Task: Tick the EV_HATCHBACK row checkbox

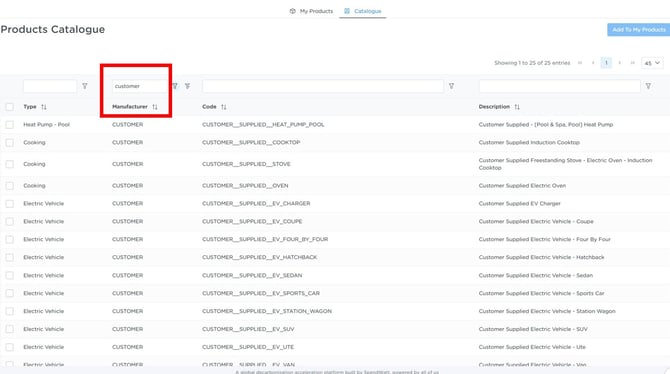Action: point(9,257)
